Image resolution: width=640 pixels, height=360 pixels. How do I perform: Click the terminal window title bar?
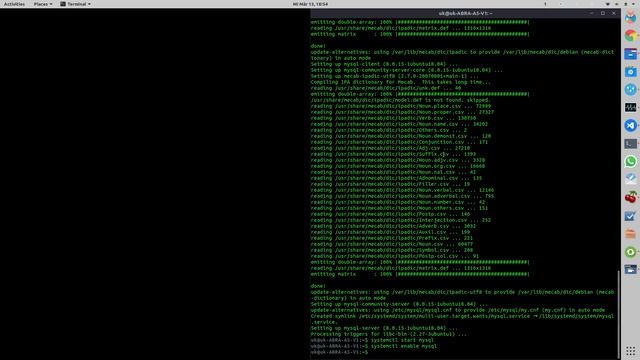(465, 13)
